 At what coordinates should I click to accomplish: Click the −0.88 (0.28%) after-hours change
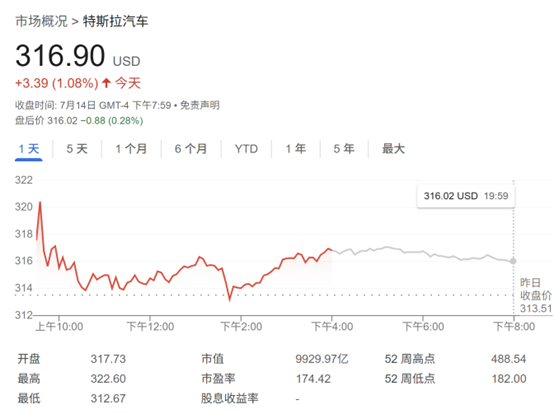coord(112,121)
